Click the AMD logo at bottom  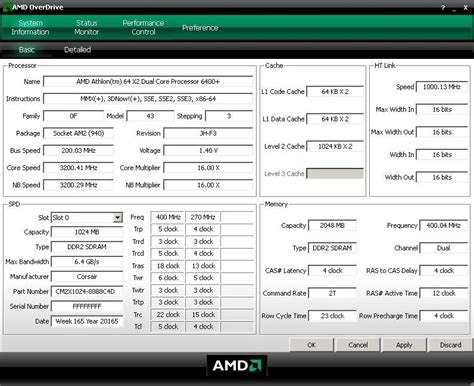237,365
